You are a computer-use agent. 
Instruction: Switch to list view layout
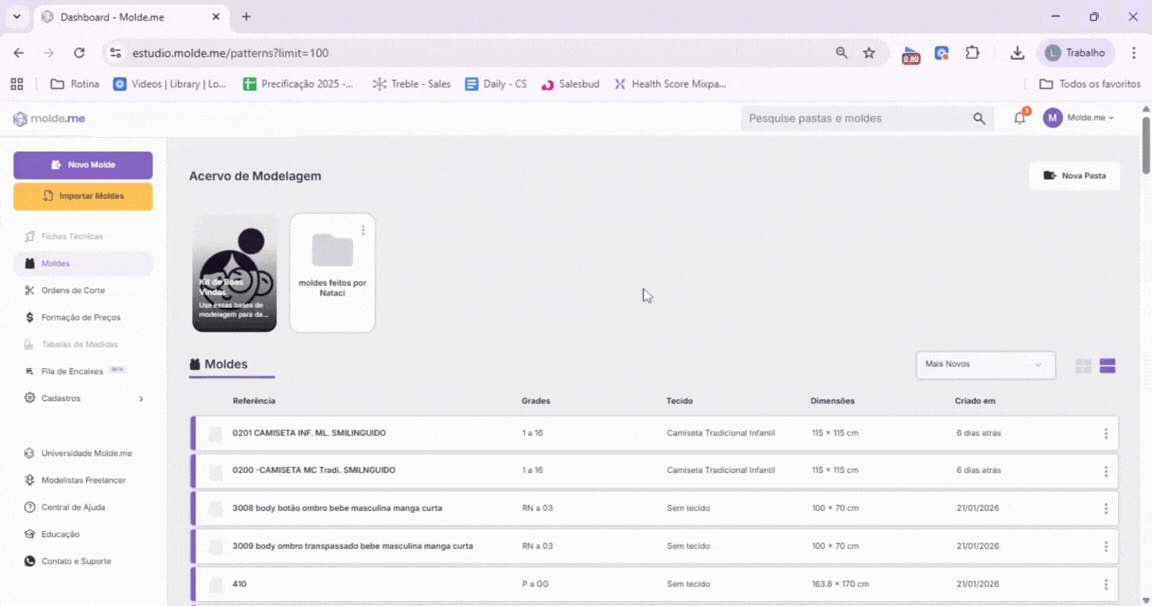pos(1107,366)
